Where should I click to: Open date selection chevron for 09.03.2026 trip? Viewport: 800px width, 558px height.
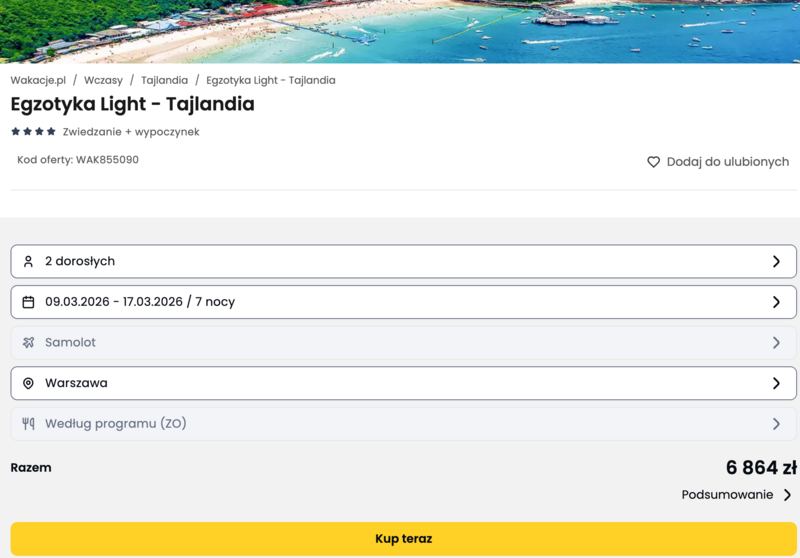776,302
